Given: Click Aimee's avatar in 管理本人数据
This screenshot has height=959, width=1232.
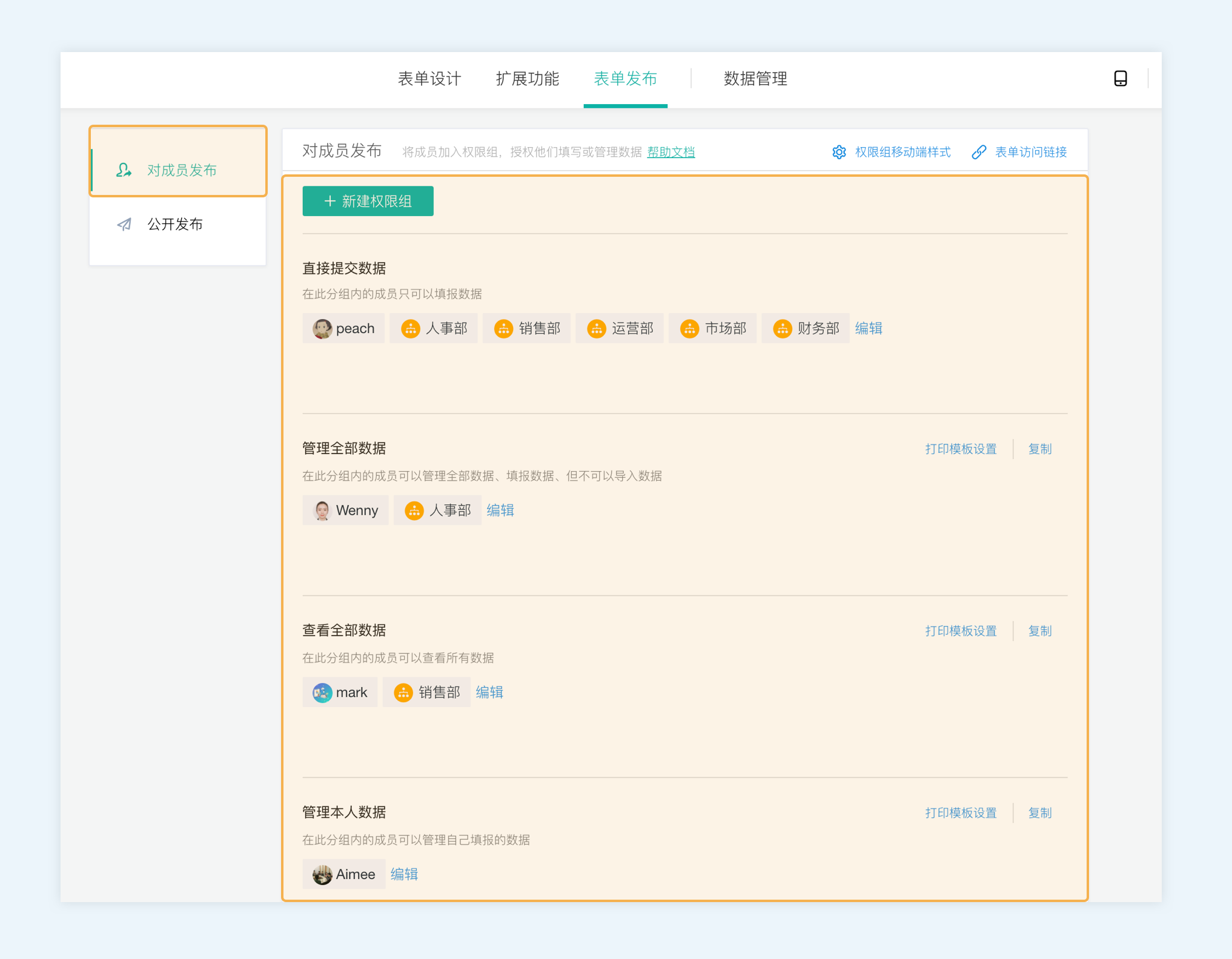Looking at the screenshot, I should pyautogui.click(x=322, y=874).
